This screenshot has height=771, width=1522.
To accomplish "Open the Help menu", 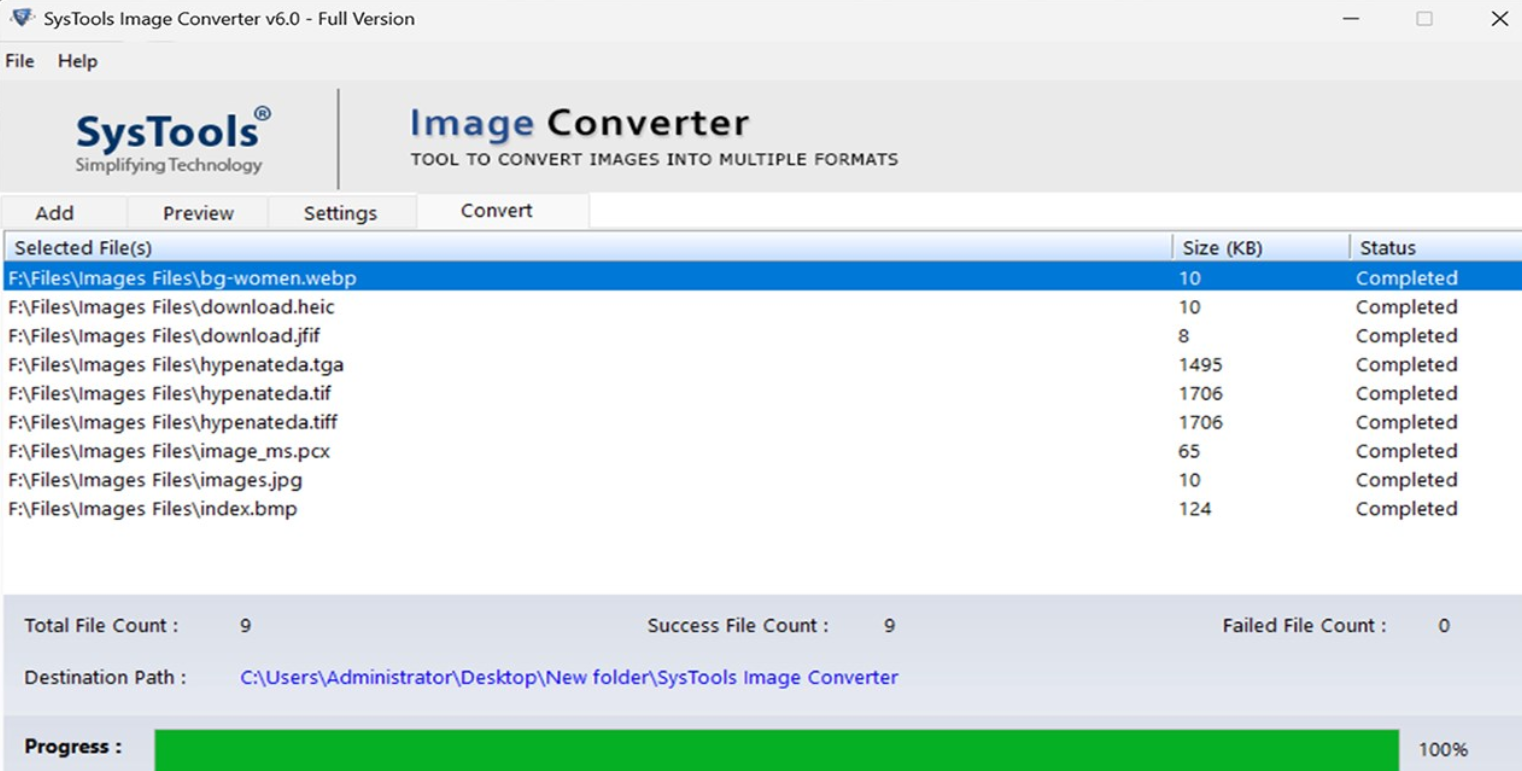I will pyautogui.click(x=77, y=61).
